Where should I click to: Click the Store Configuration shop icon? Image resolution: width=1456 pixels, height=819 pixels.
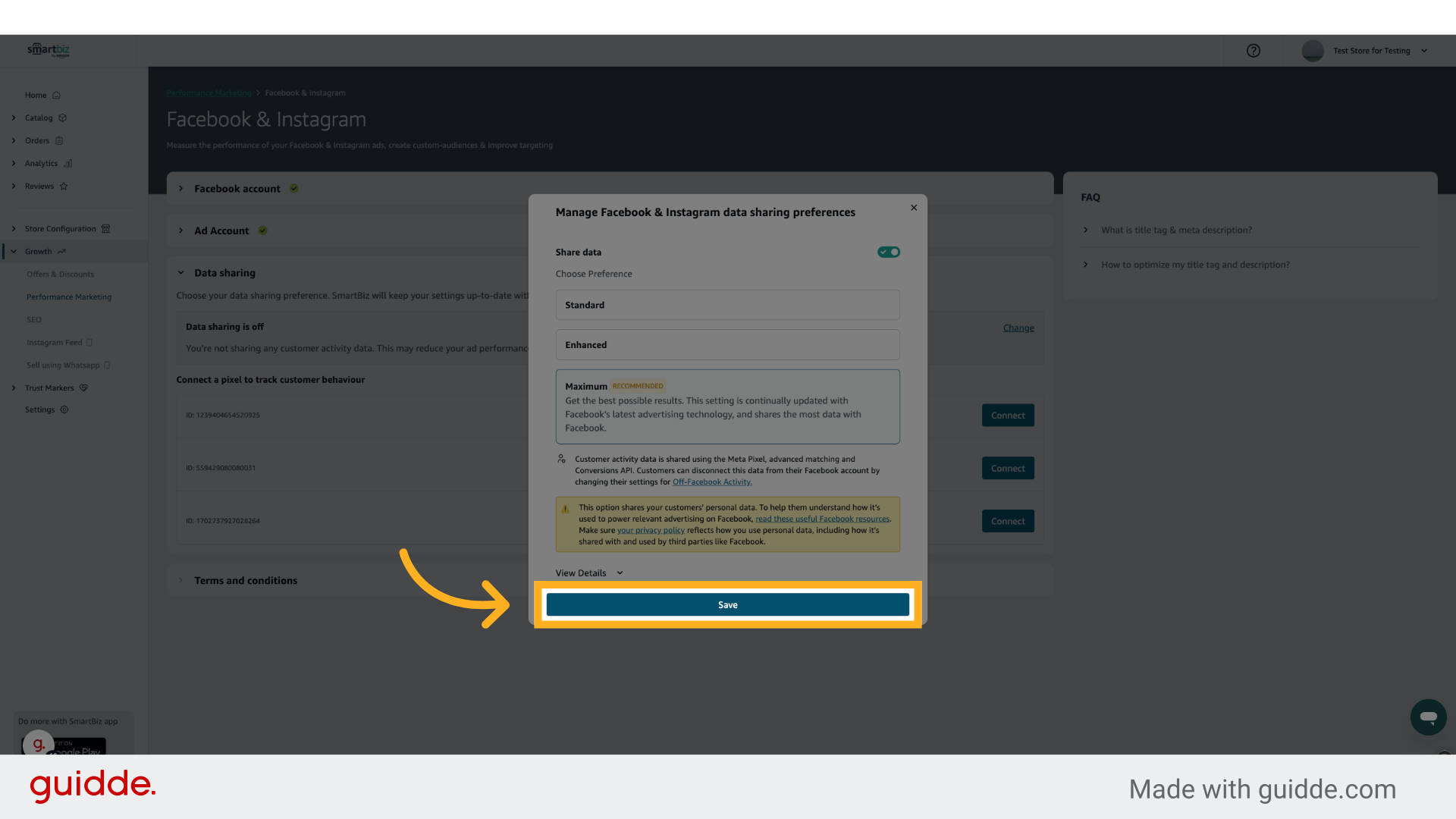(x=106, y=229)
